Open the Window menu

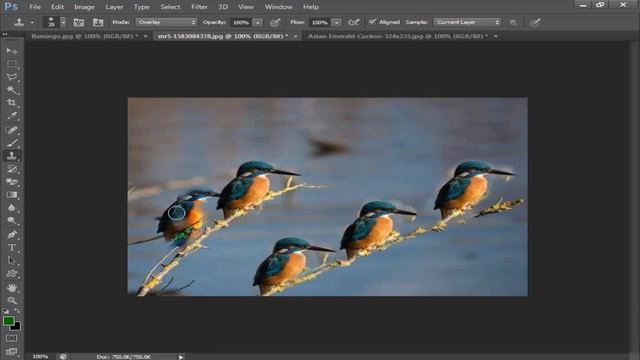(x=278, y=7)
